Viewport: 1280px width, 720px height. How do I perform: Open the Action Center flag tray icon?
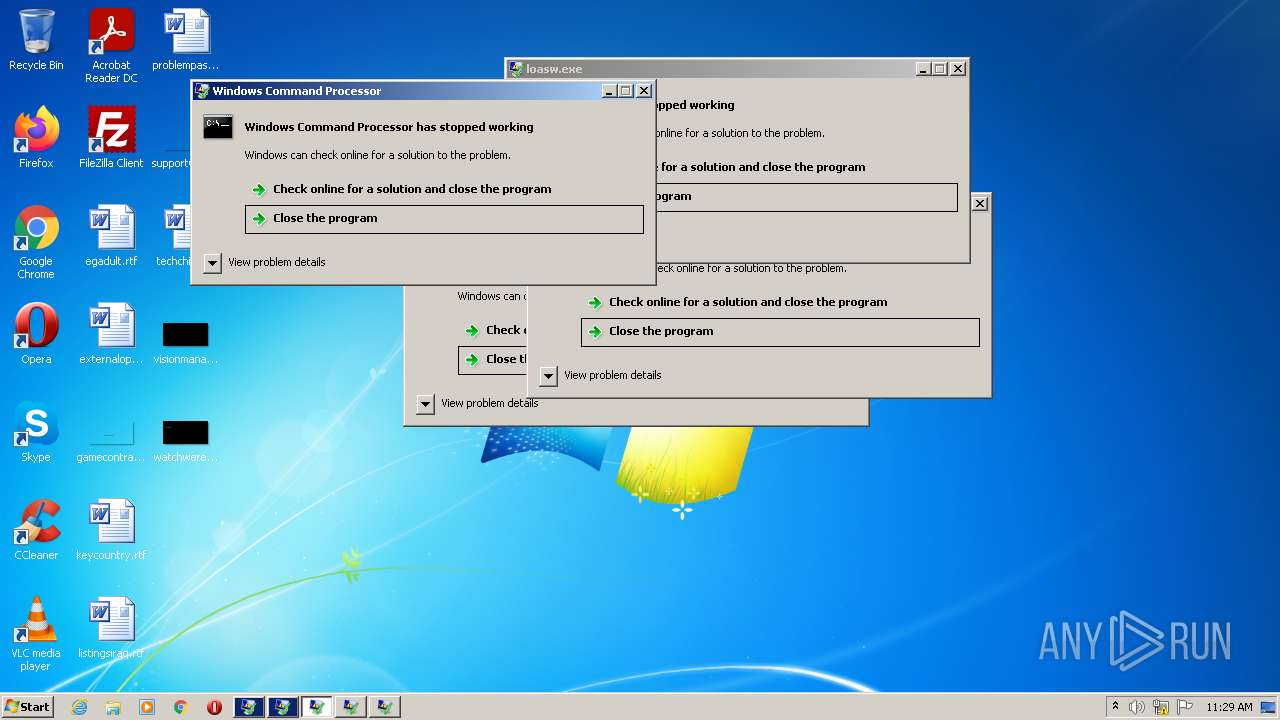pos(1185,707)
